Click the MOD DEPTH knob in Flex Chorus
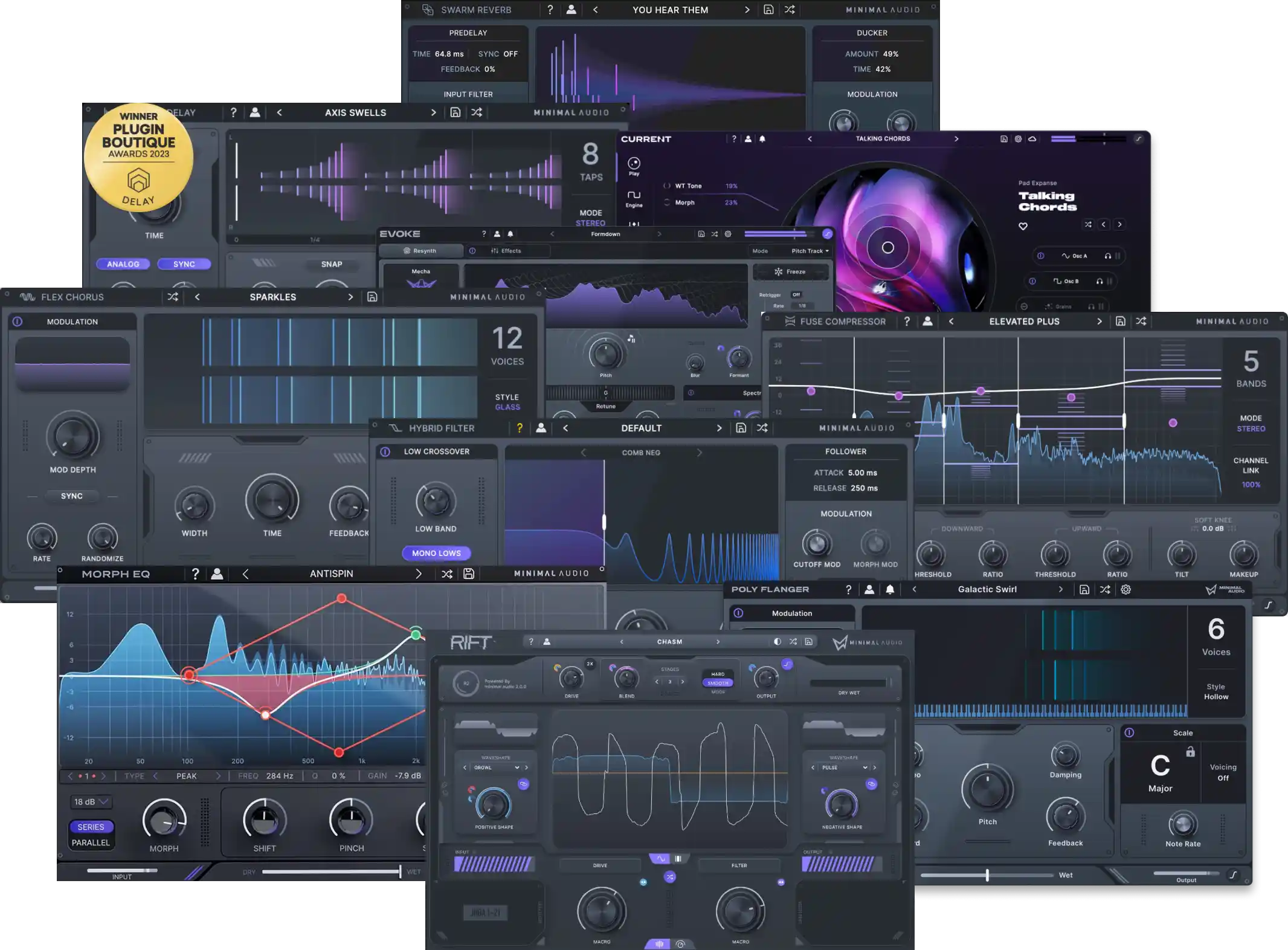The image size is (1288, 950). coord(73,436)
